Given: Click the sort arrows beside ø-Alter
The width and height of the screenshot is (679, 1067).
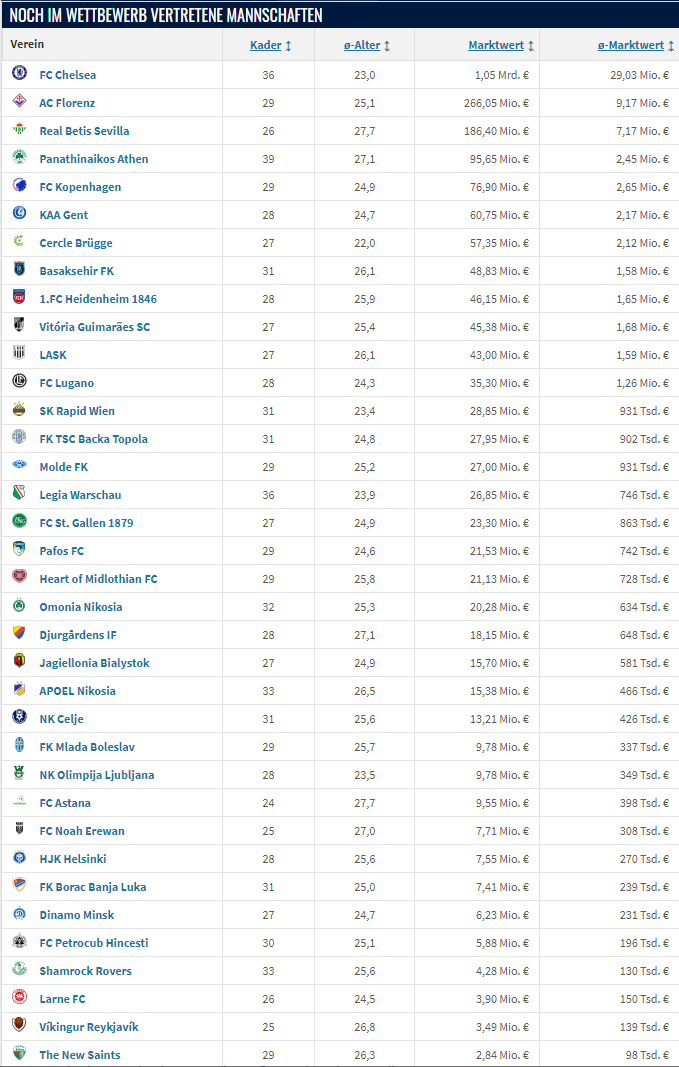Looking at the screenshot, I should tap(387, 46).
